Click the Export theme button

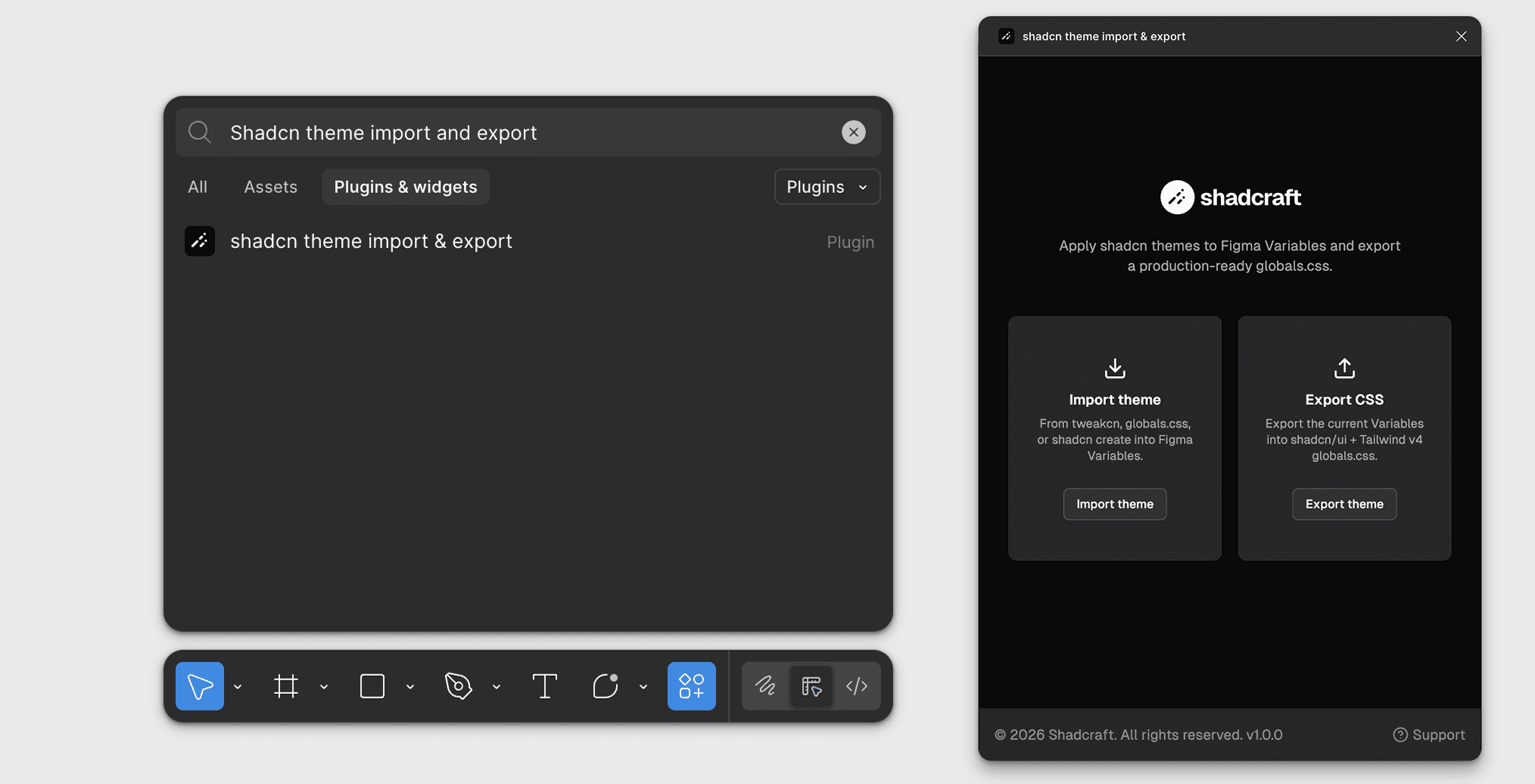click(x=1344, y=504)
